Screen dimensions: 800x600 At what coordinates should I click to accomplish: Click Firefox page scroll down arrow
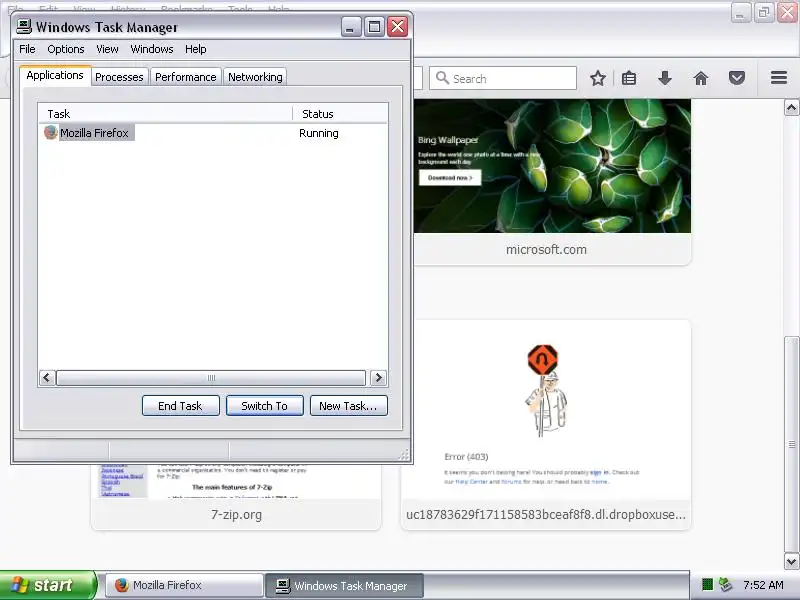[x=791, y=562]
